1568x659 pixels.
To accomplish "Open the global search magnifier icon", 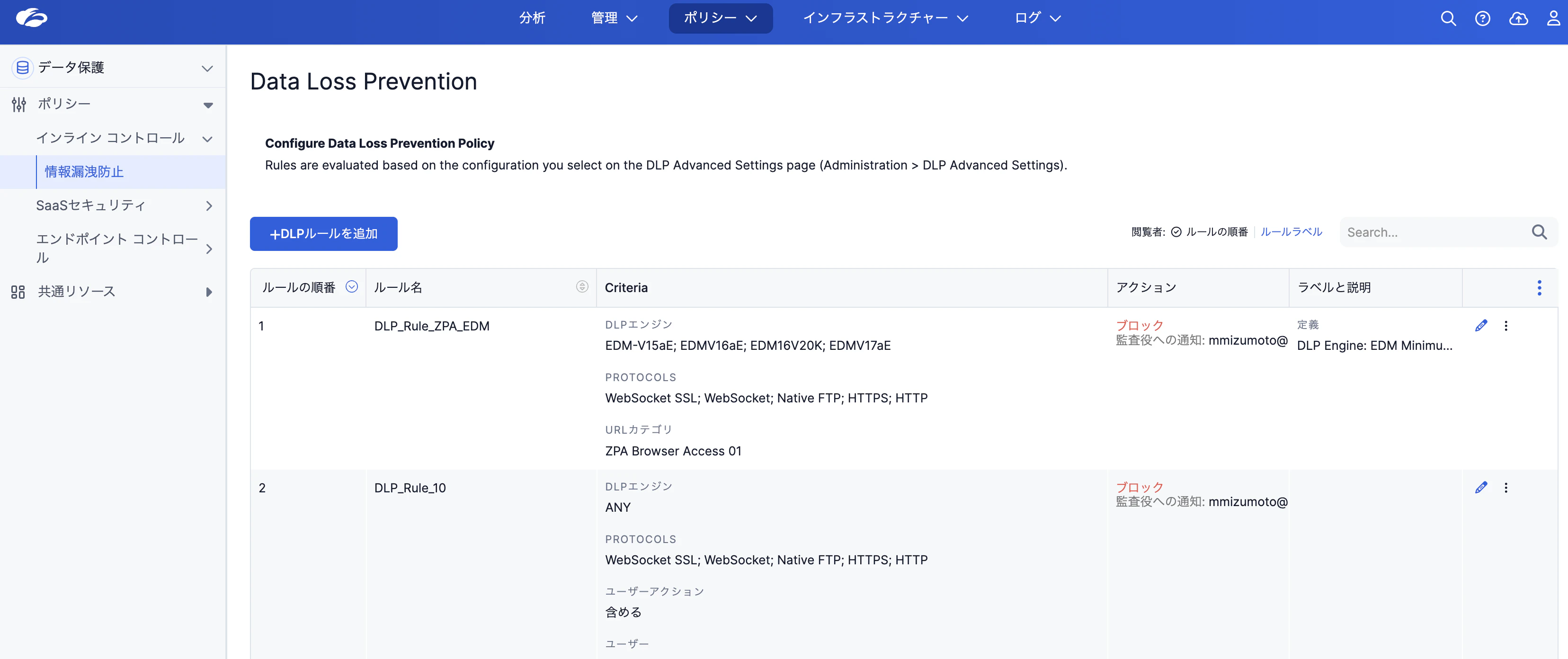I will pyautogui.click(x=1448, y=18).
